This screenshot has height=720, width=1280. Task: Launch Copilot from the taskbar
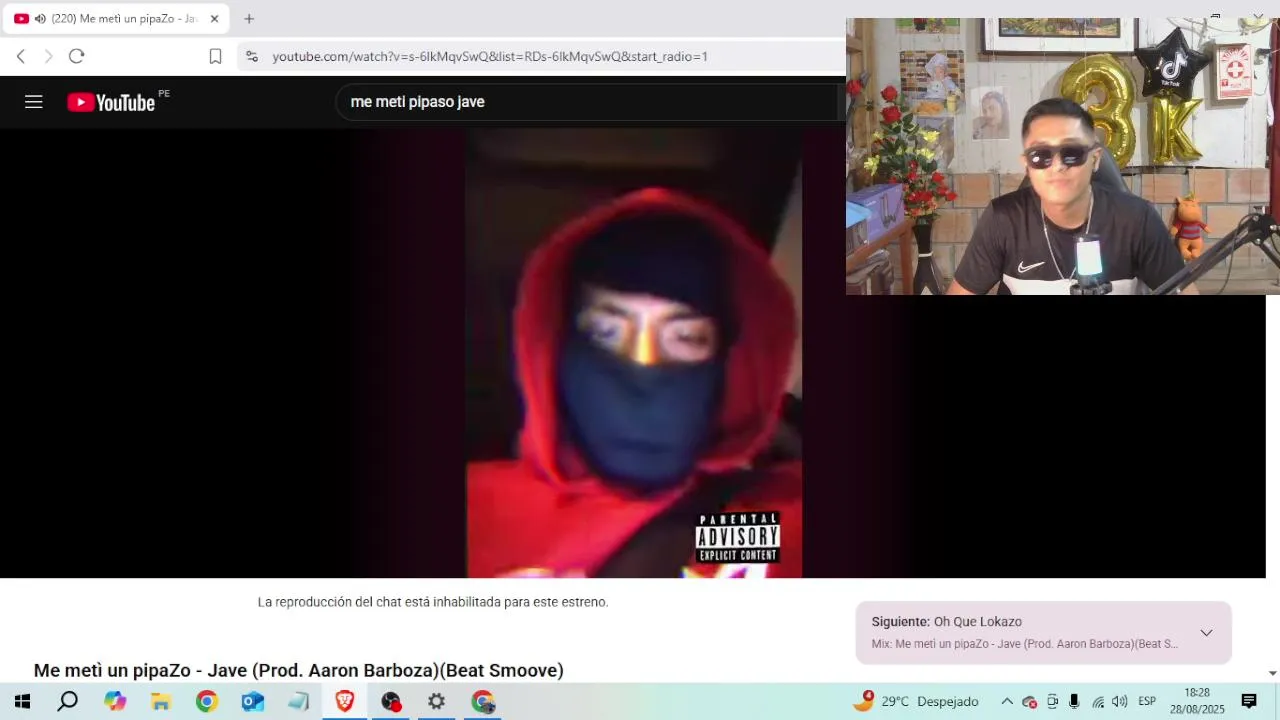(115, 701)
